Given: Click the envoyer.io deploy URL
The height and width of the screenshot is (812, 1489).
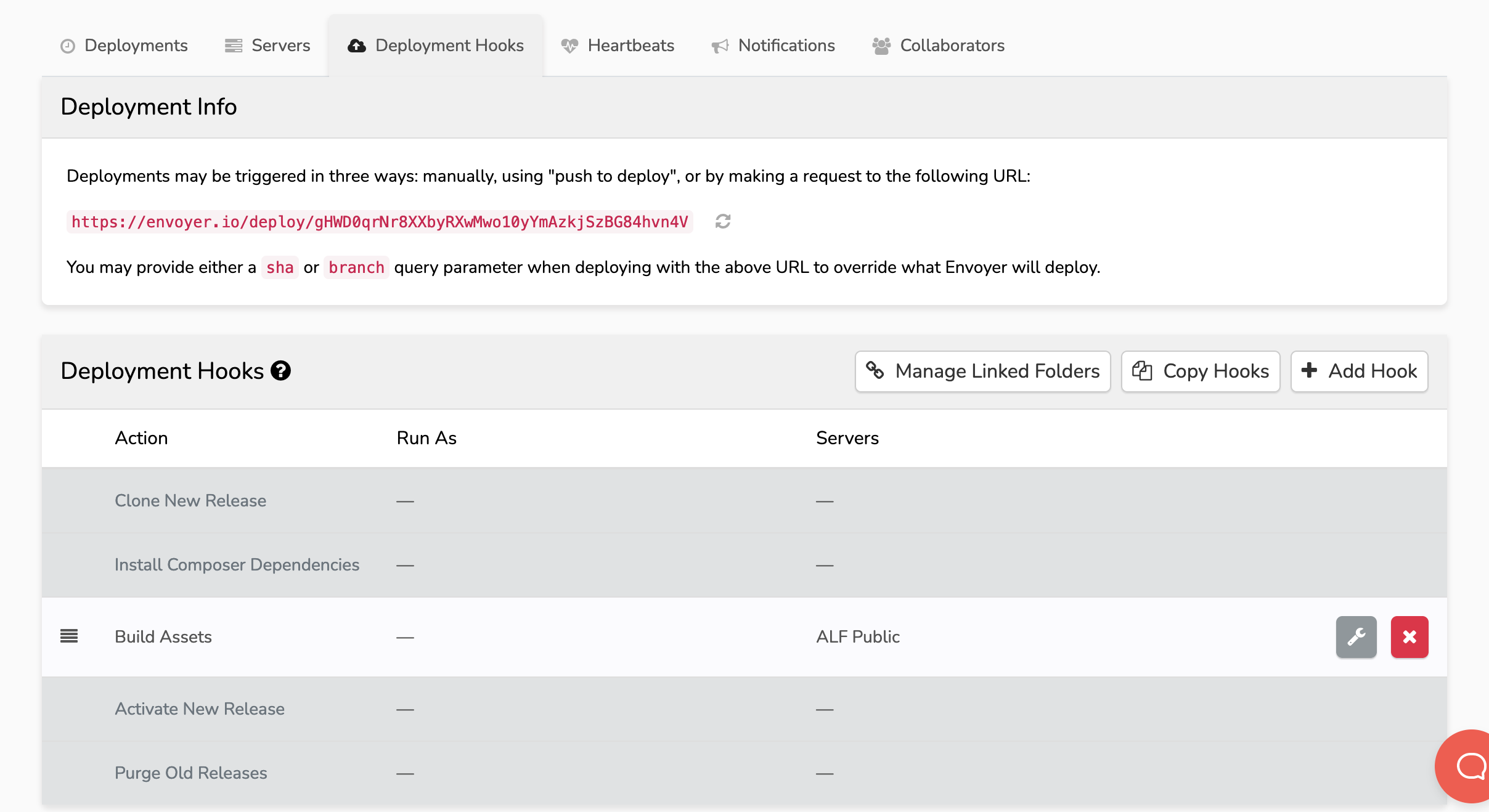Looking at the screenshot, I should [x=380, y=222].
